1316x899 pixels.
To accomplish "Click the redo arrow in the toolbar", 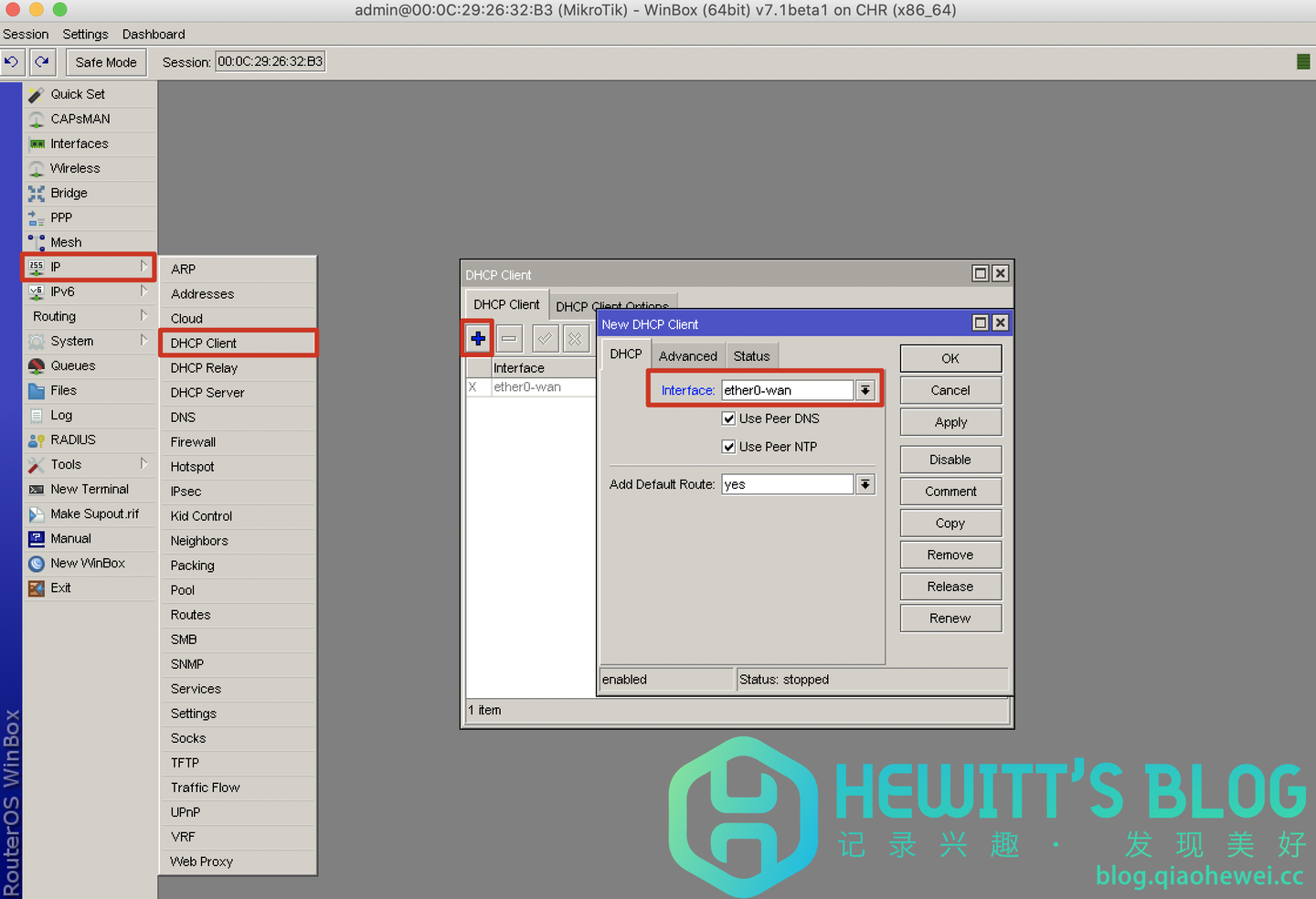I will 42,62.
